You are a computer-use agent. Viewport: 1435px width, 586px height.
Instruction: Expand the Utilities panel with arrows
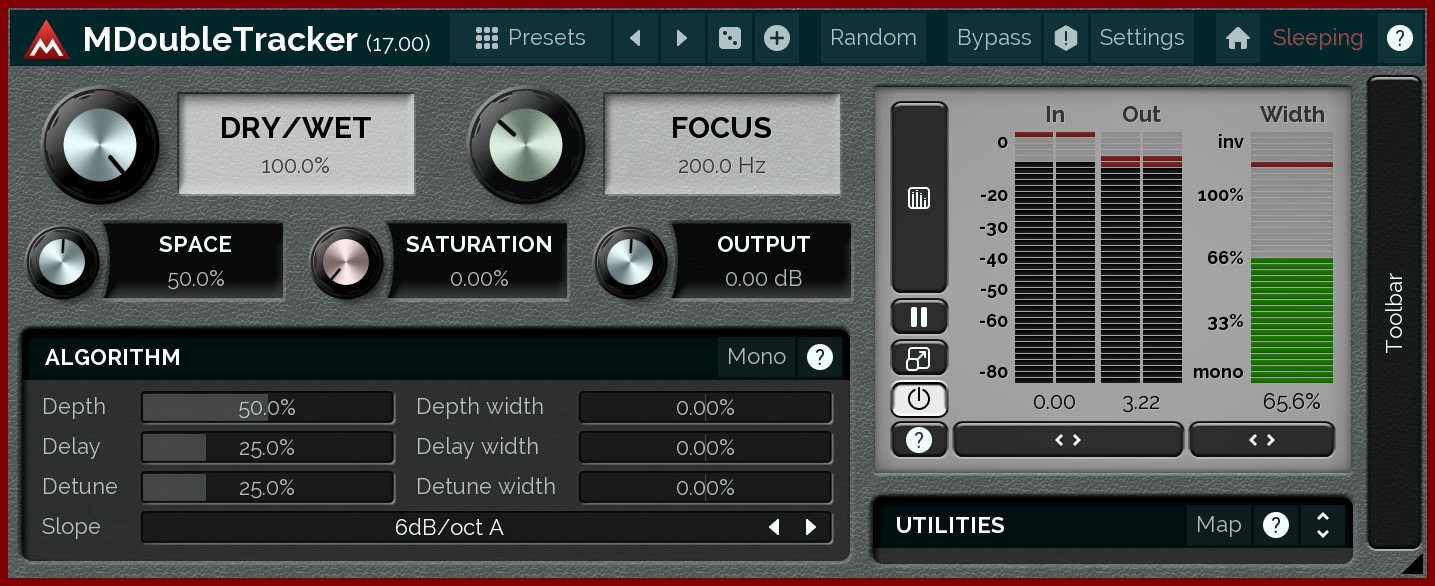coord(1322,525)
